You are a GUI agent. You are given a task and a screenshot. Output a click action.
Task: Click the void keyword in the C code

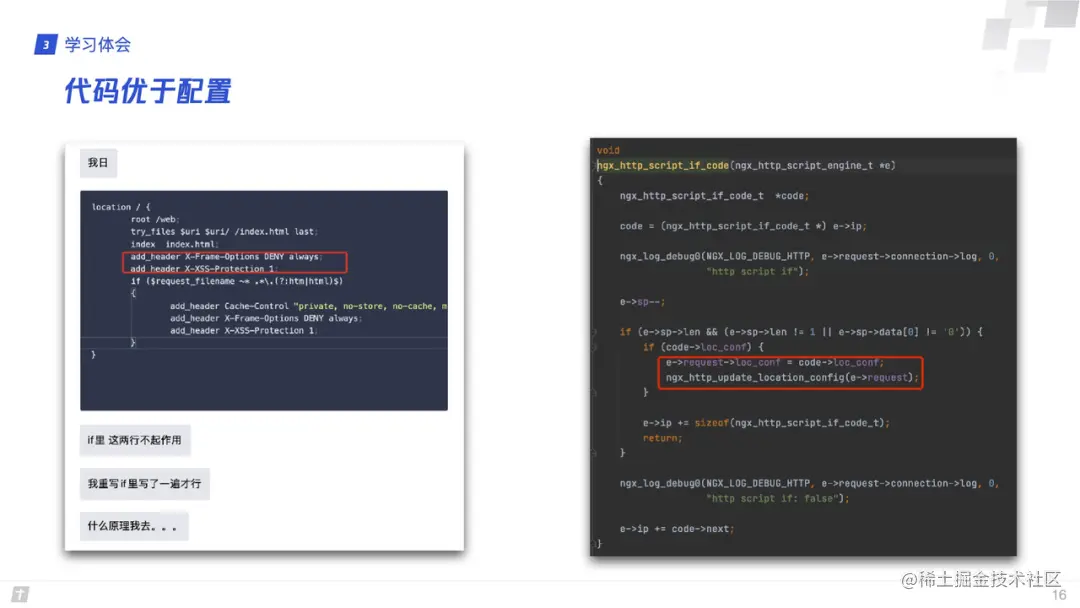608,150
